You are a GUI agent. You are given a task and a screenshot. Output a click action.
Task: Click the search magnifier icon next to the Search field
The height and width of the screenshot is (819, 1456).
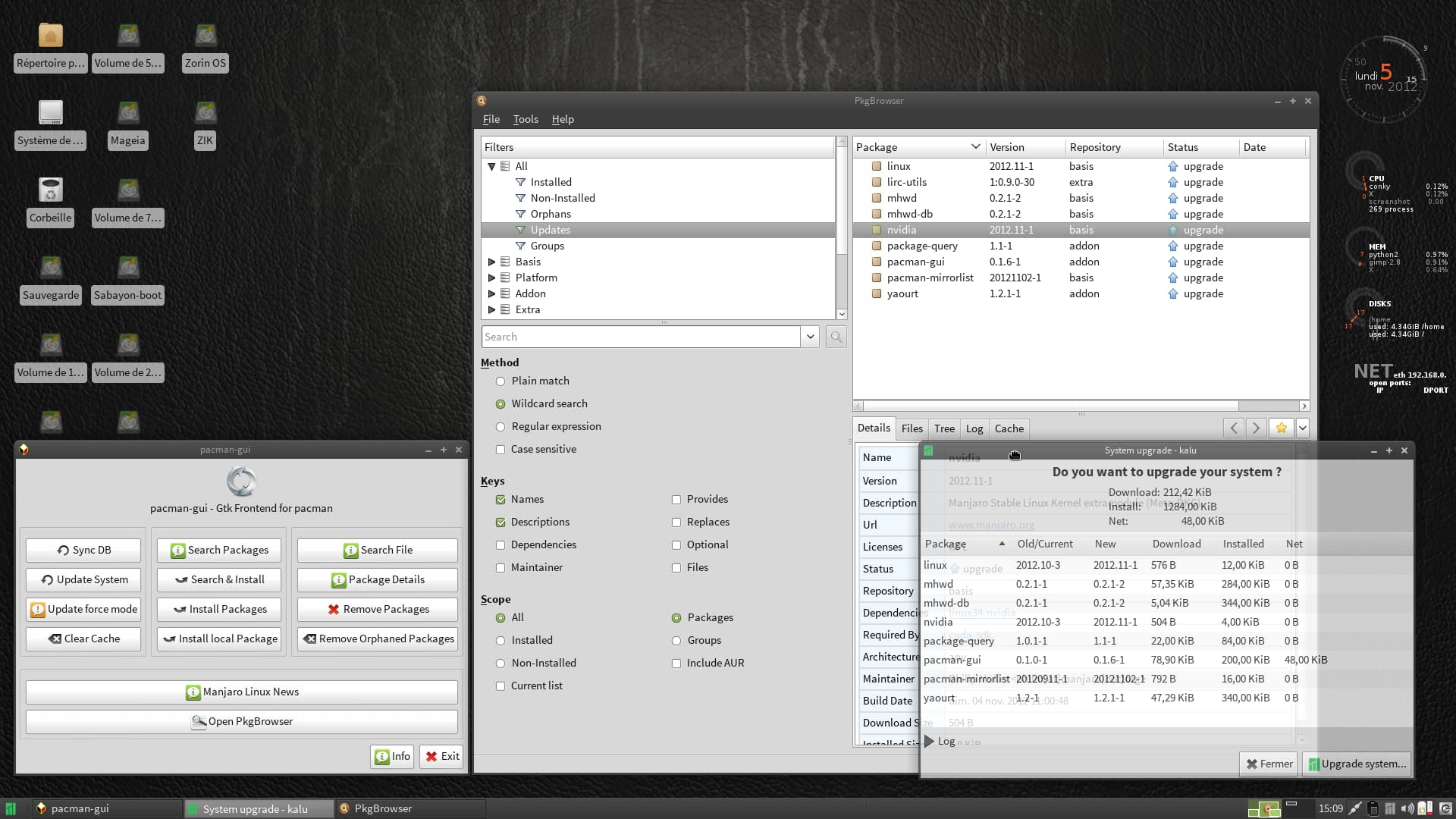point(836,337)
